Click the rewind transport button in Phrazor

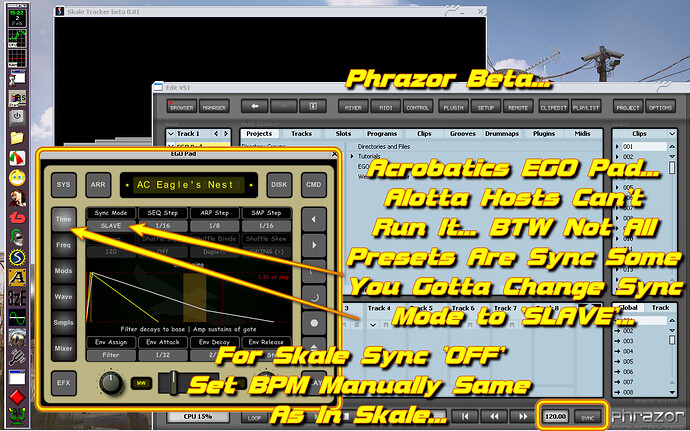click(x=494, y=416)
